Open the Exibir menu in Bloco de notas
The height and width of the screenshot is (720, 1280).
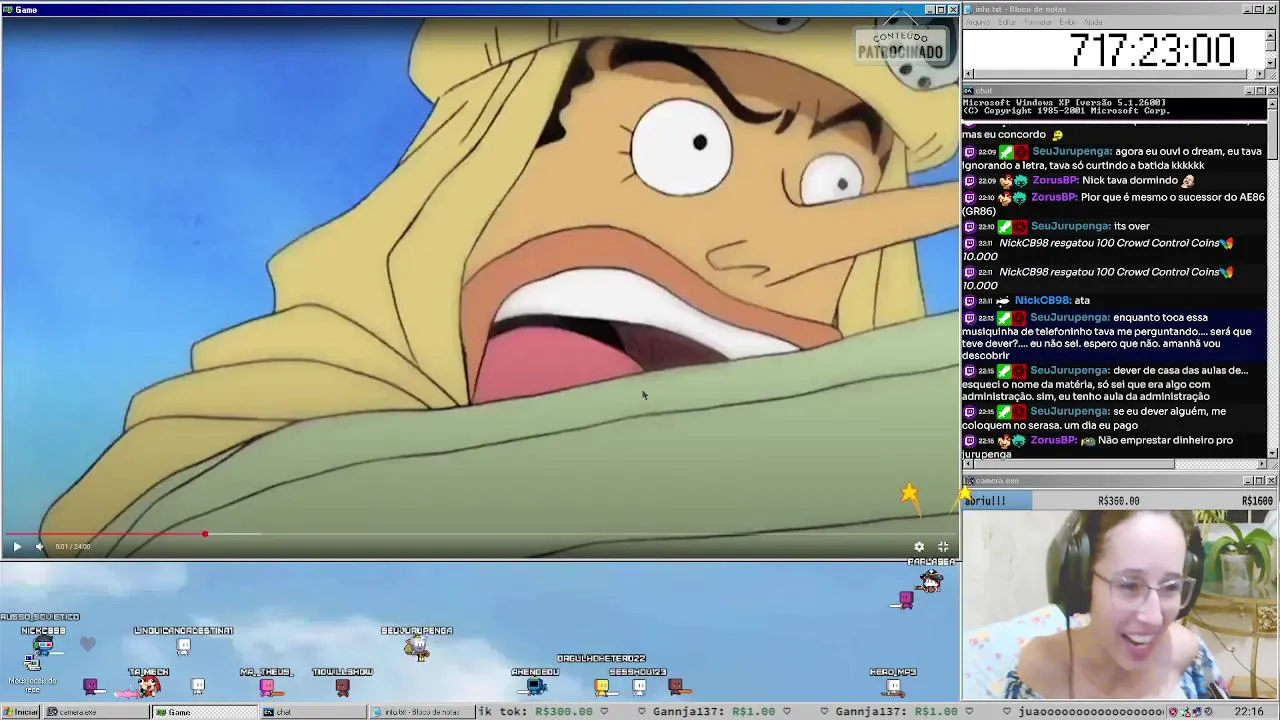(1068, 22)
